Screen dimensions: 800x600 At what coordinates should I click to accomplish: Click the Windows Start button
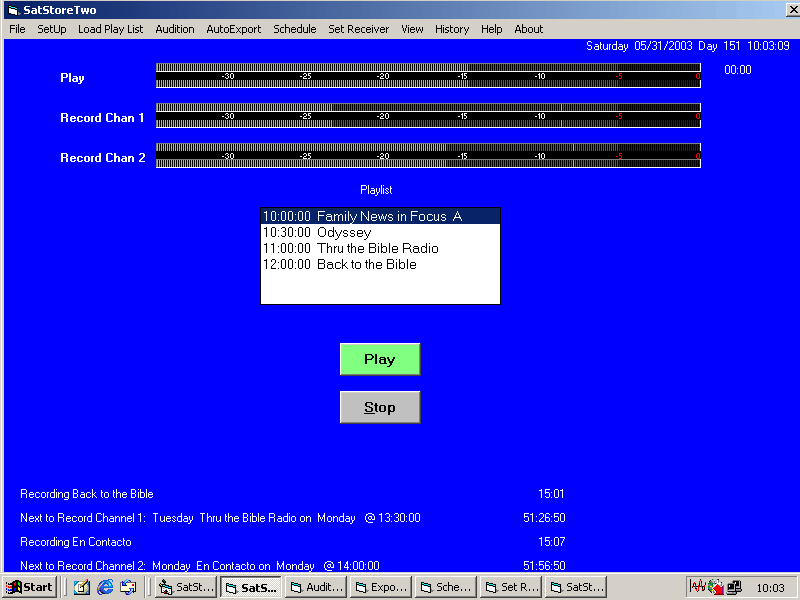(x=30, y=587)
